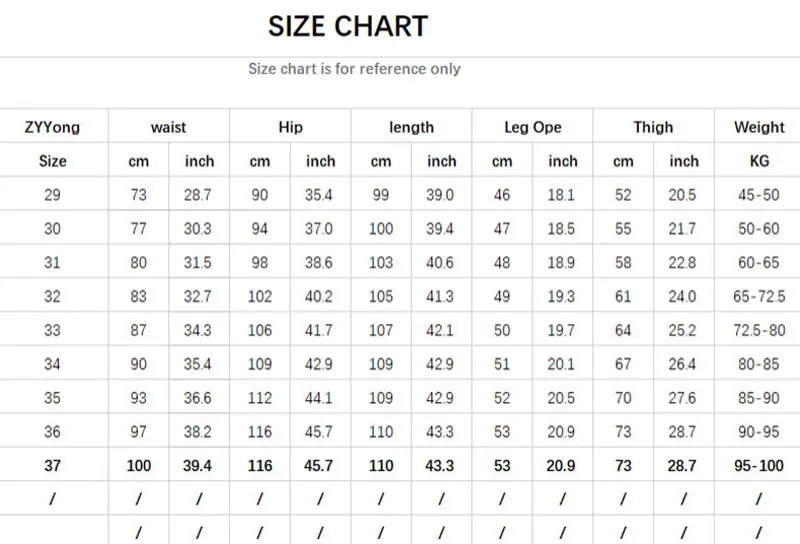Screen dimensions: 800x544
Task: Select the 'Size chart is for reference only' text
Action: pos(355,69)
